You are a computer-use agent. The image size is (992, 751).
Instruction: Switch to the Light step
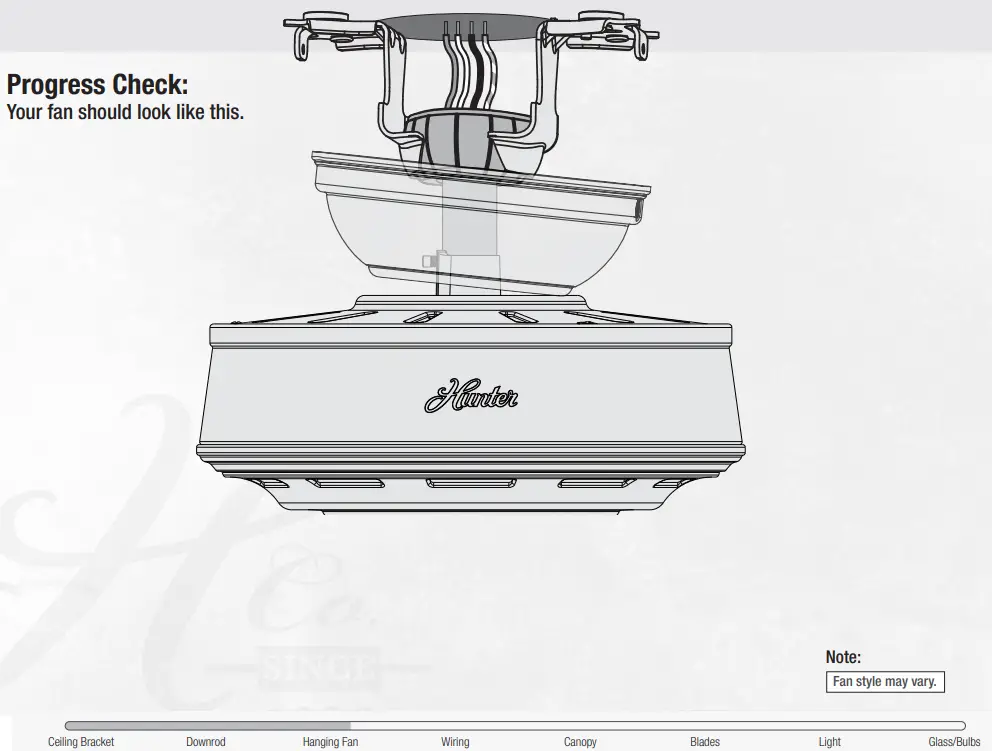click(829, 742)
